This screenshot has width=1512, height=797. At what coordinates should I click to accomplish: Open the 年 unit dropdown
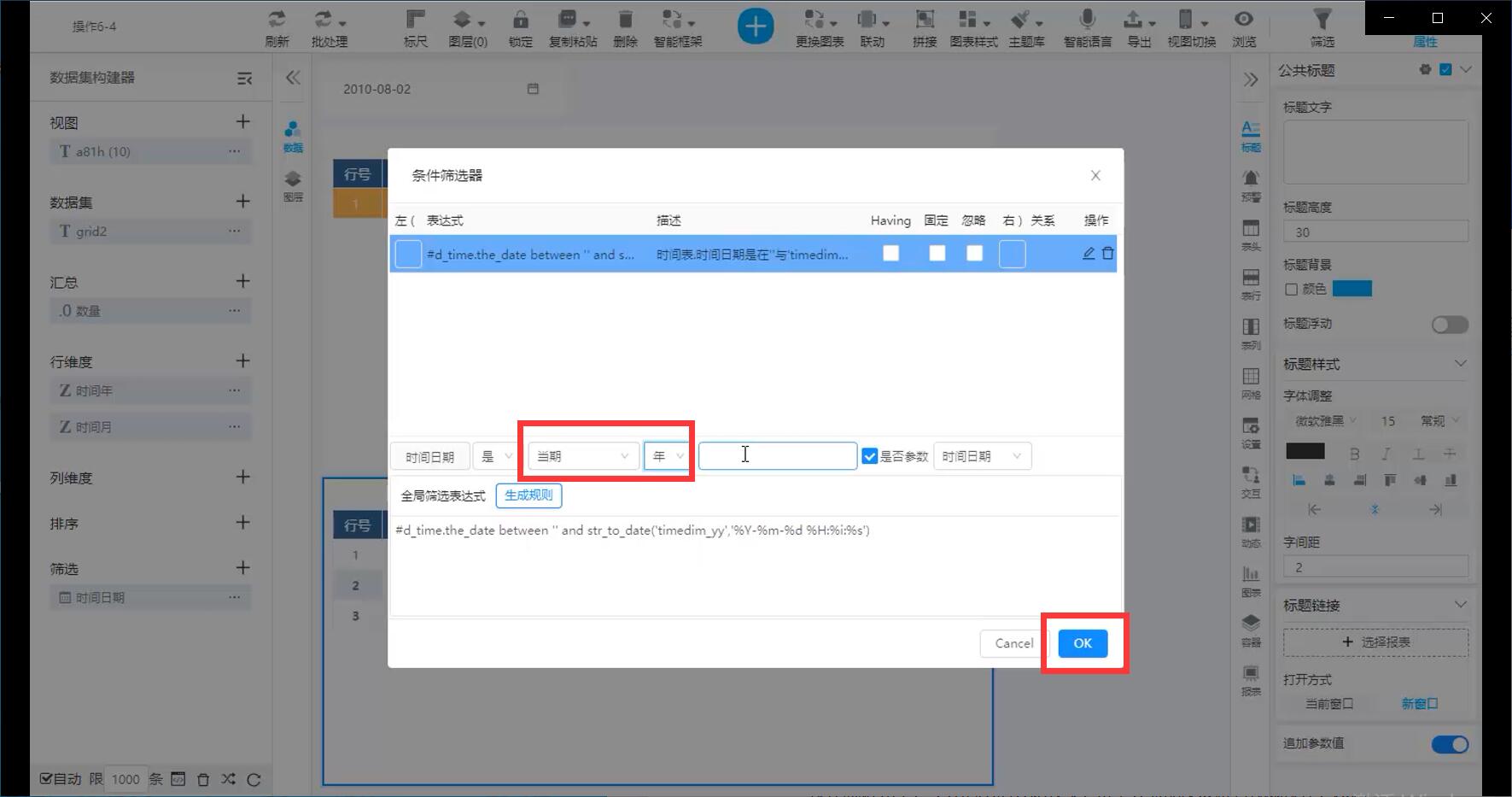pos(666,456)
